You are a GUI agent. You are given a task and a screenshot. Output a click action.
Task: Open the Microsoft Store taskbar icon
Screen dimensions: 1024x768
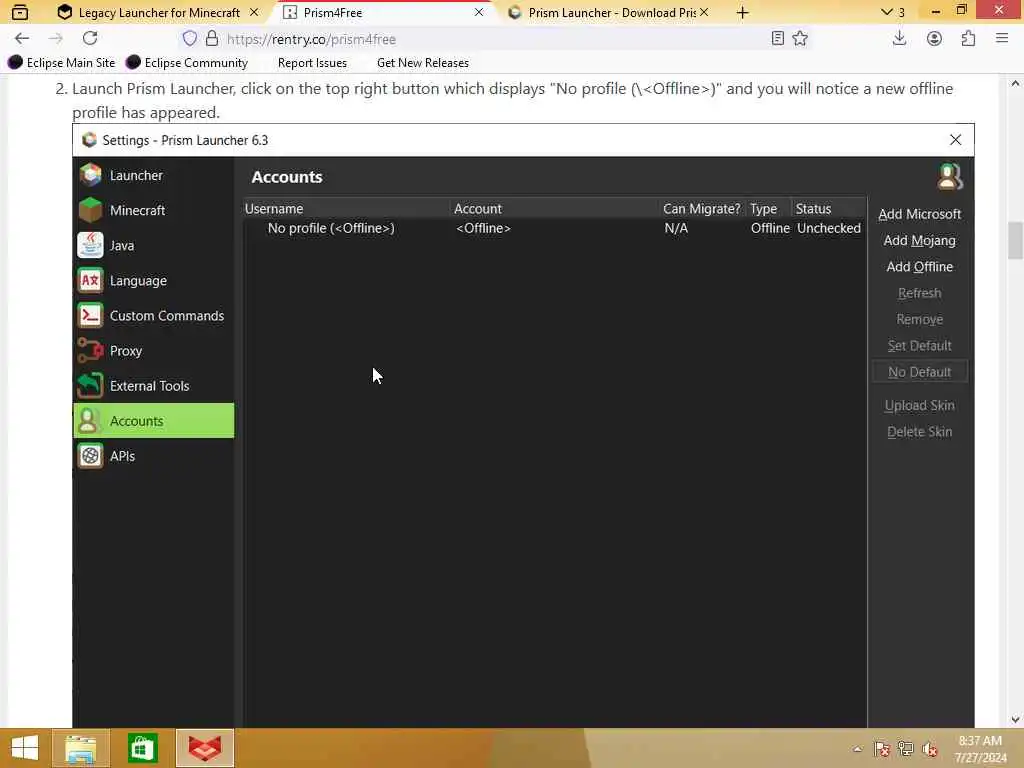click(142, 748)
